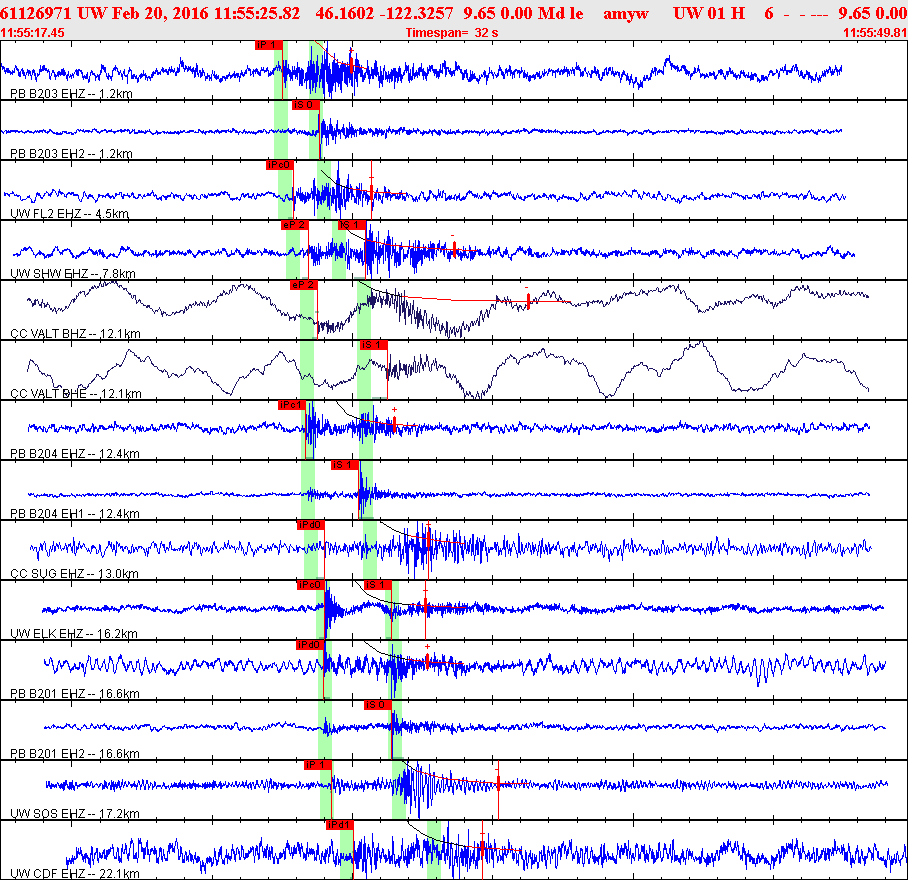Viewport: 908px width, 880px height.
Task: Click the iPd0 pick flag on CC SUG EHZ
Action: click(x=311, y=525)
